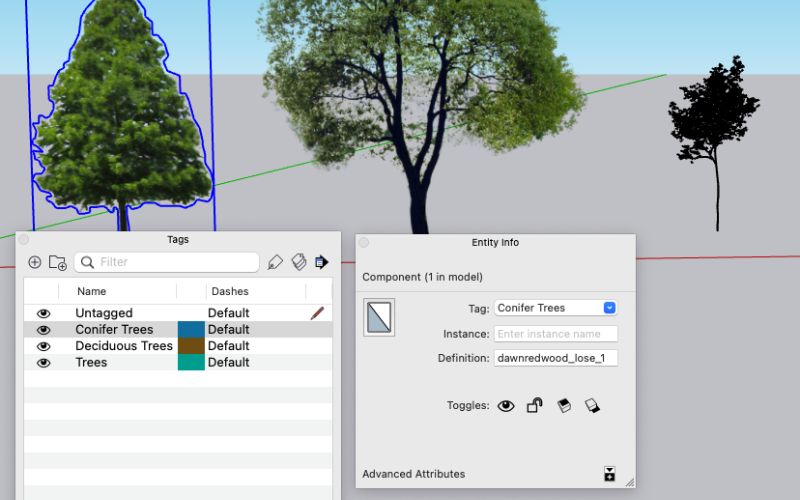
Task: Click the Add Tag Folder icon
Action: [x=58, y=262]
